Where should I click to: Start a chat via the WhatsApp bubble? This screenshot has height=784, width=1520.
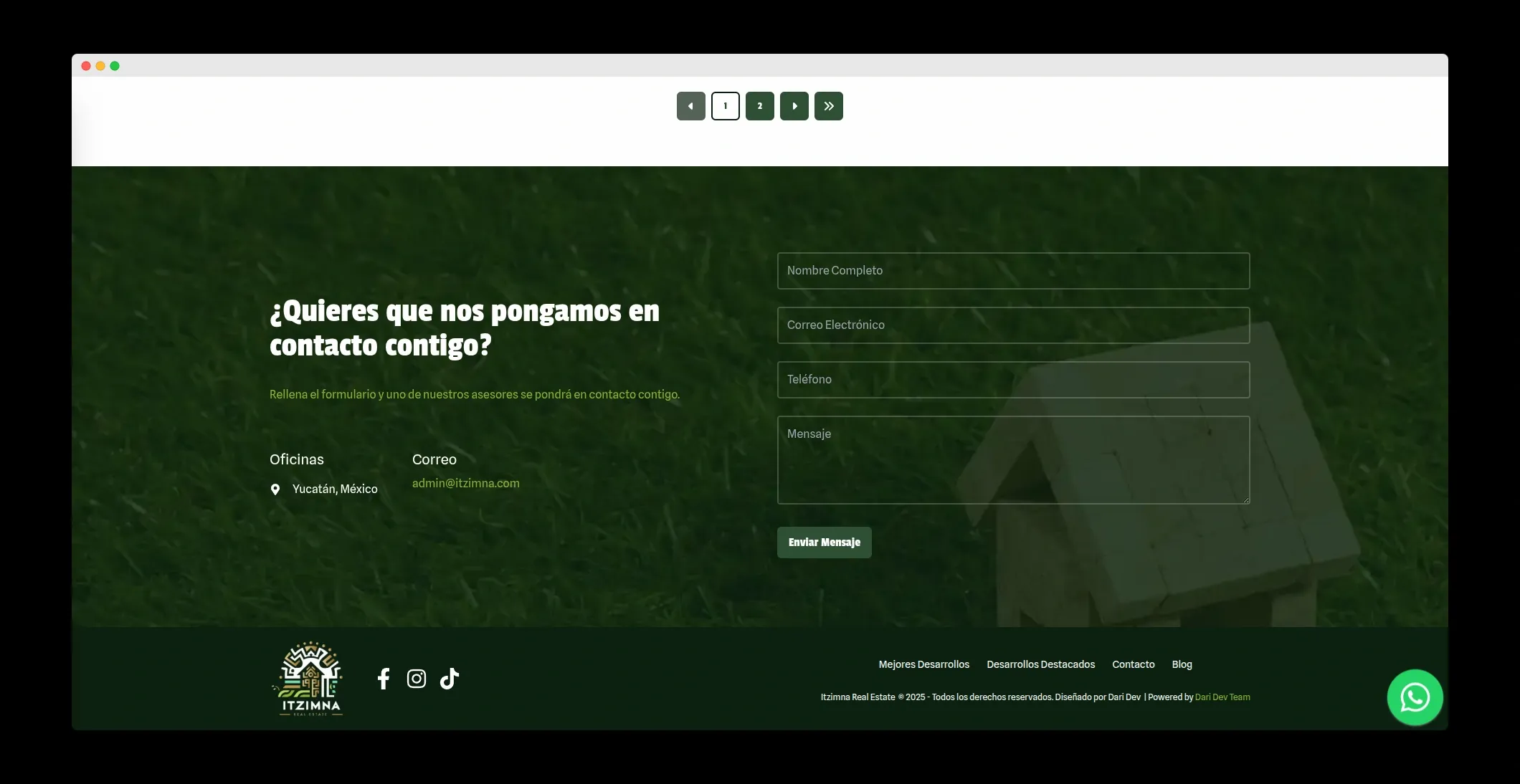click(x=1415, y=697)
